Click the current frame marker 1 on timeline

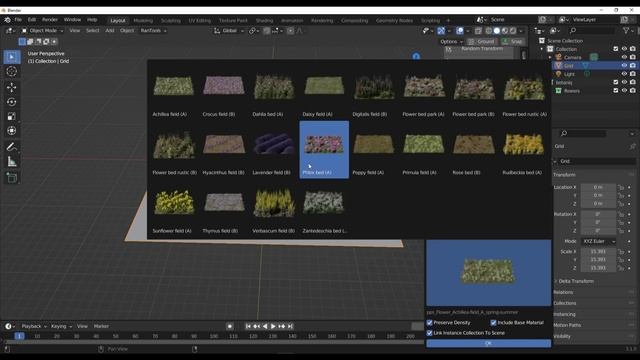click(19, 336)
